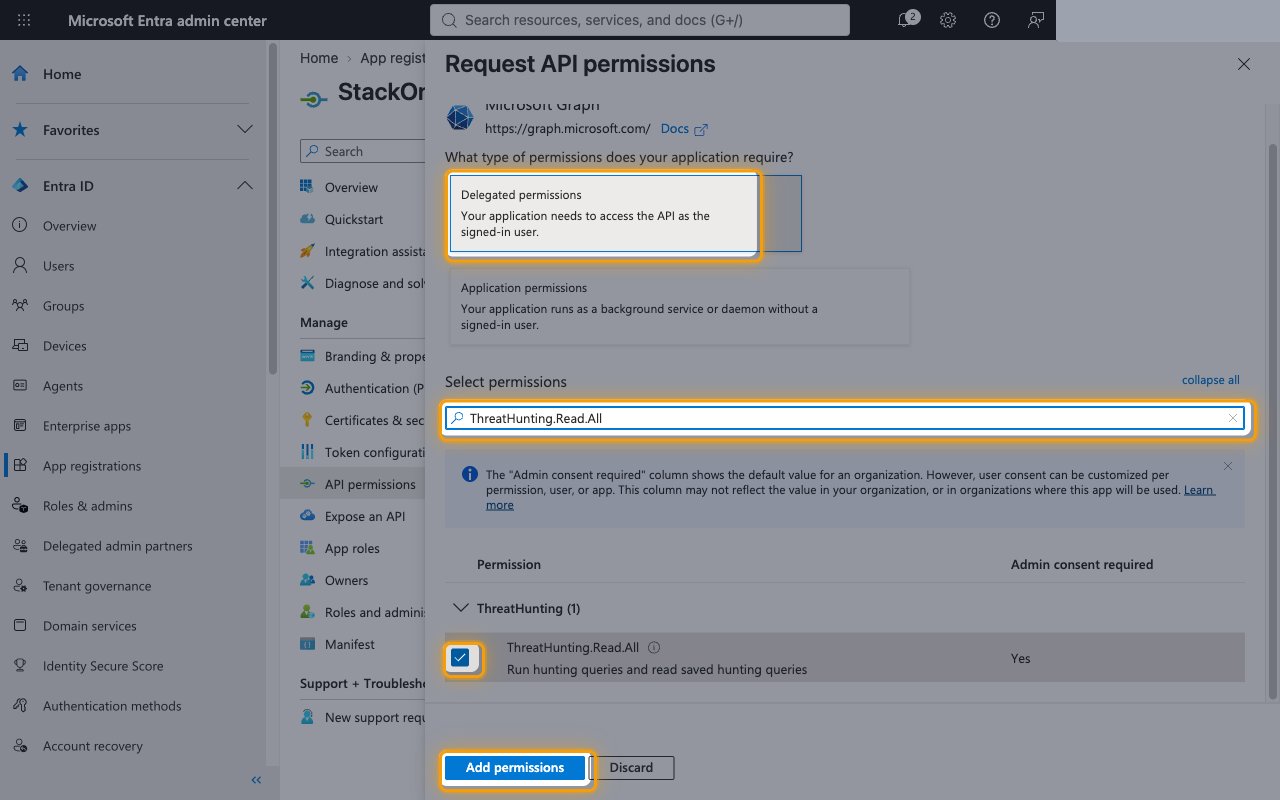Click the app registration menu Search box
1280x800 pixels.
tap(363, 151)
